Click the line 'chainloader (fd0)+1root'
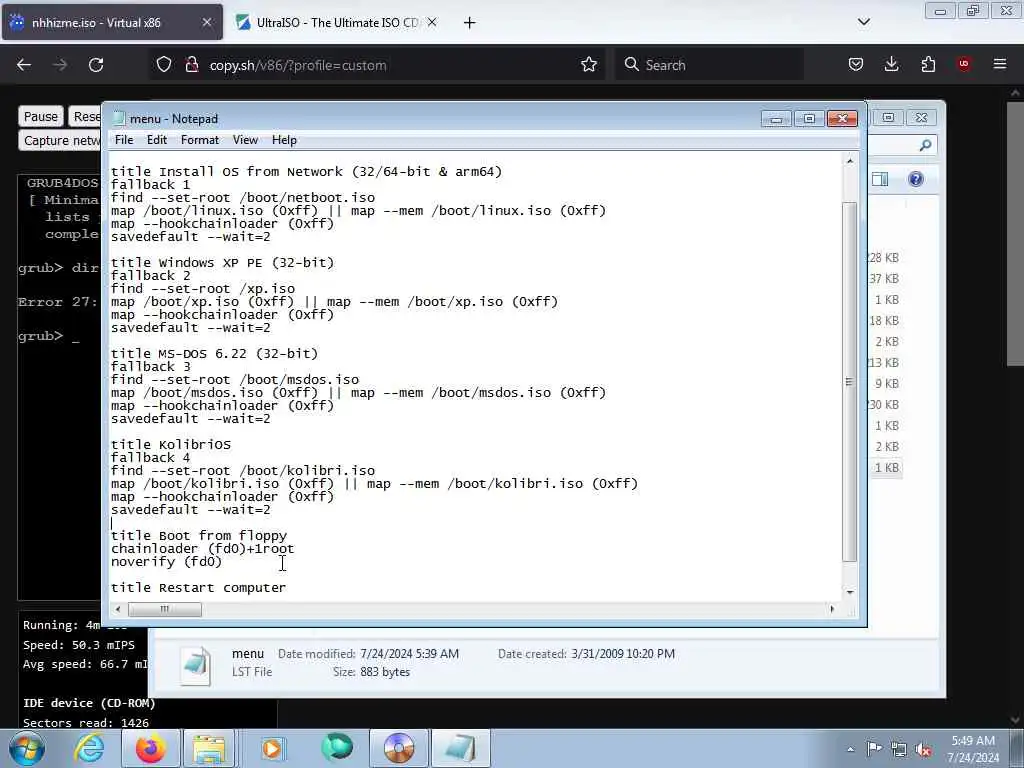Screen dimensions: 1024x768 [202, 549]
